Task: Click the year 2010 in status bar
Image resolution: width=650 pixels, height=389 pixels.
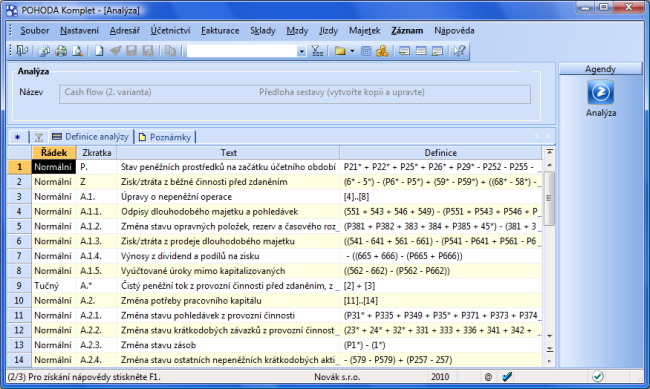Action: [440, 377]
